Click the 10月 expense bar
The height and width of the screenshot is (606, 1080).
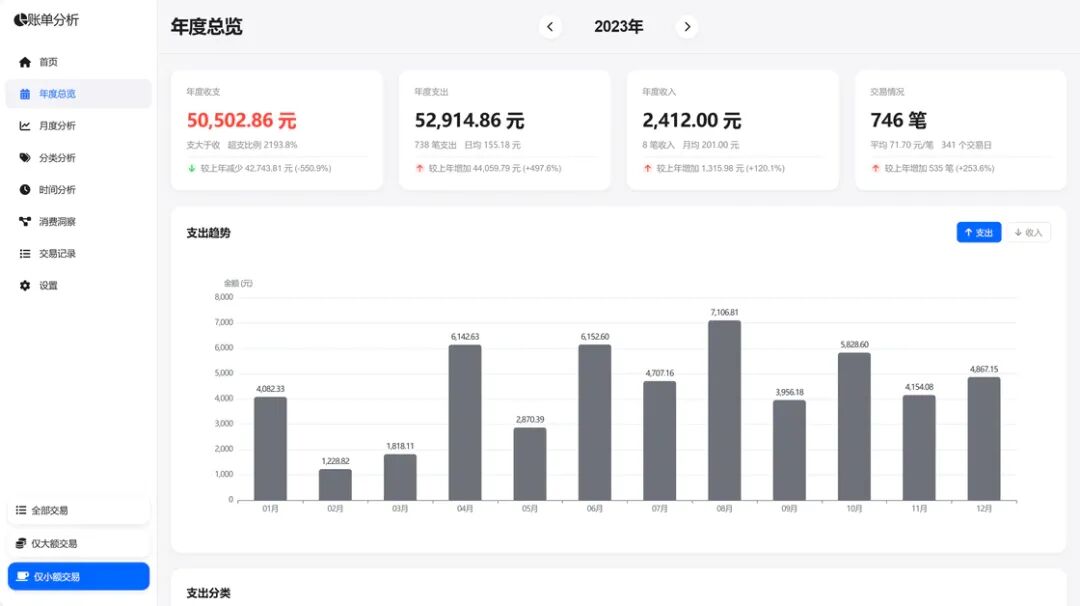854,426
